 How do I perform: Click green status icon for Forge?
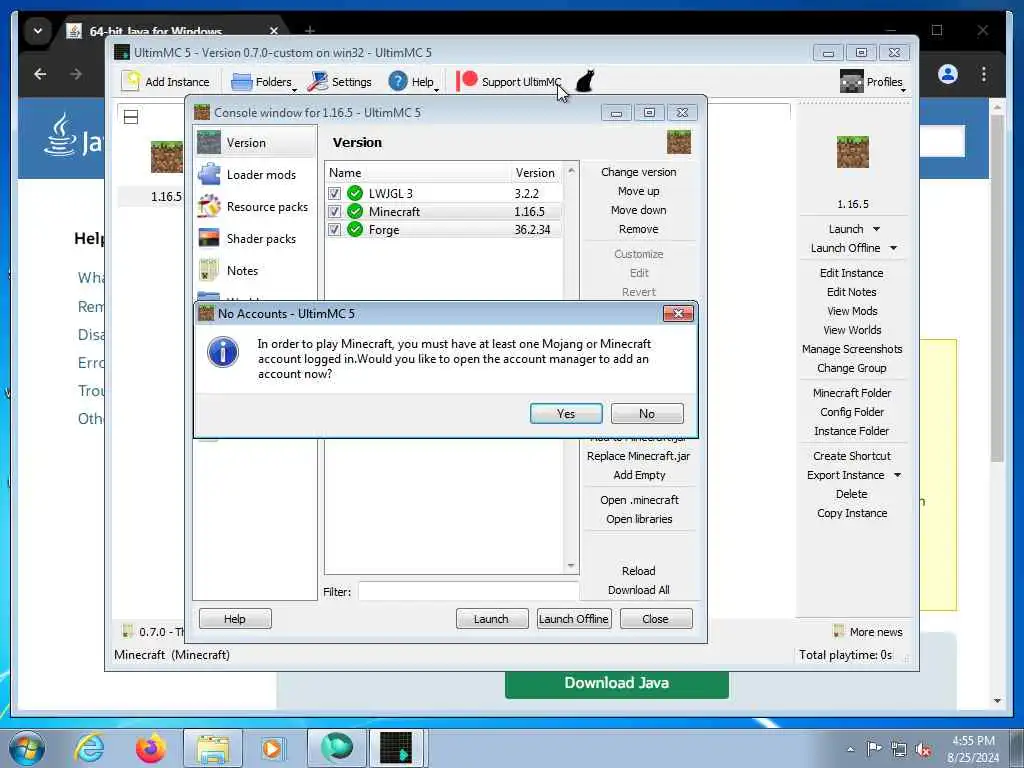pyautogui.click(x=355, y=229)
